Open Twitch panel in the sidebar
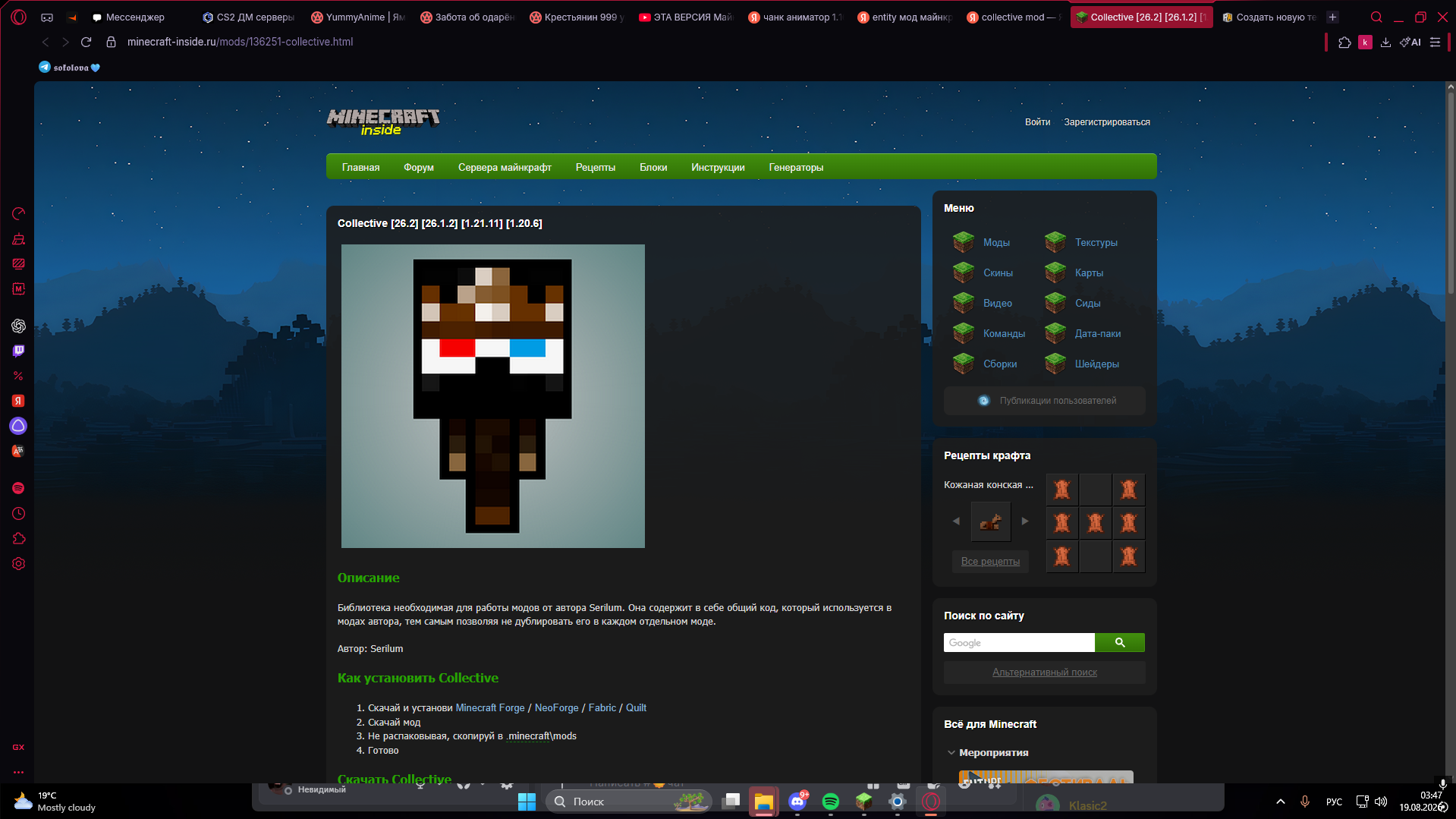Viewport: 1456px width, 819px height. (19, 351)
